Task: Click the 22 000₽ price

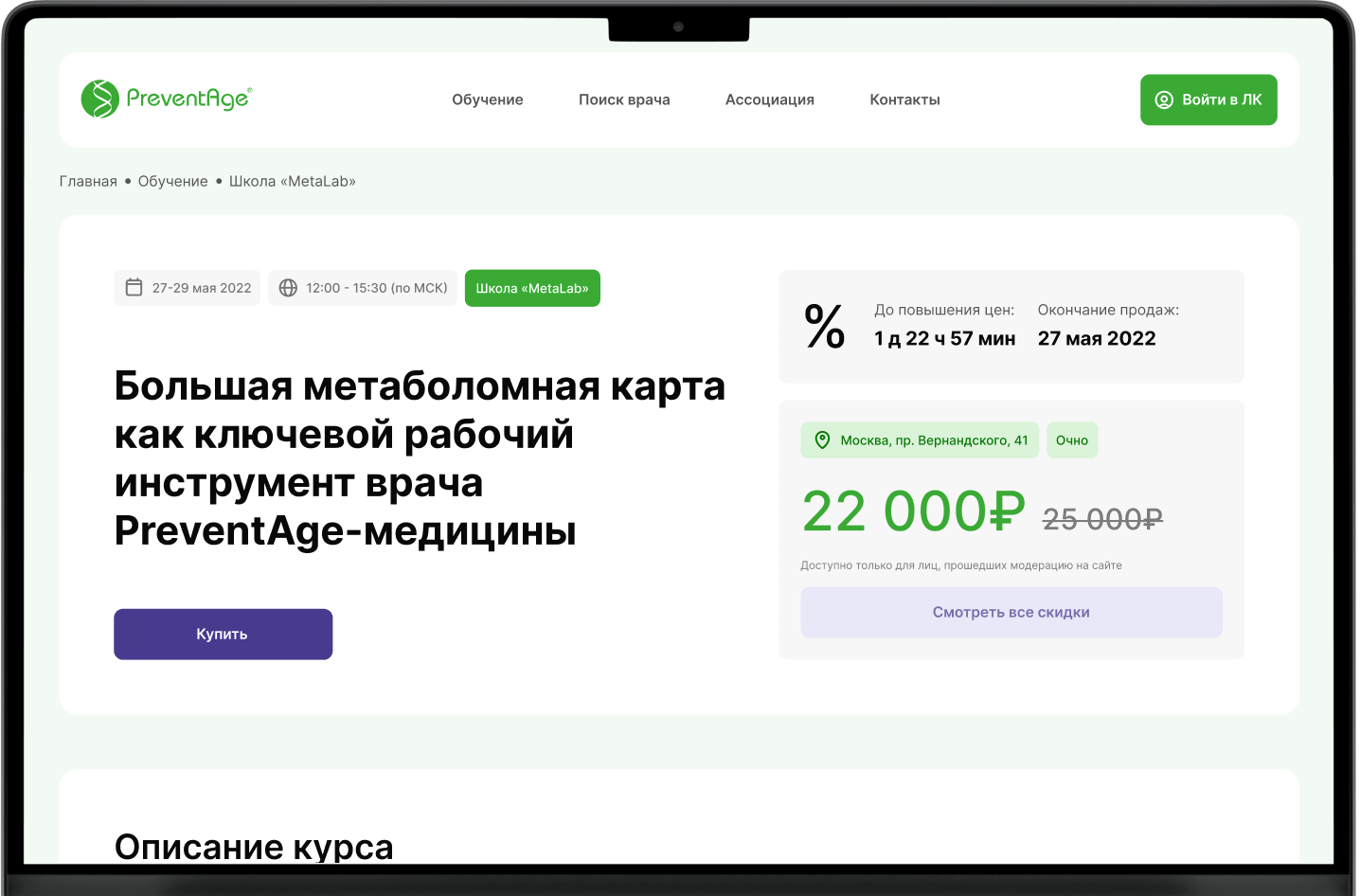Action: point(914,511)
